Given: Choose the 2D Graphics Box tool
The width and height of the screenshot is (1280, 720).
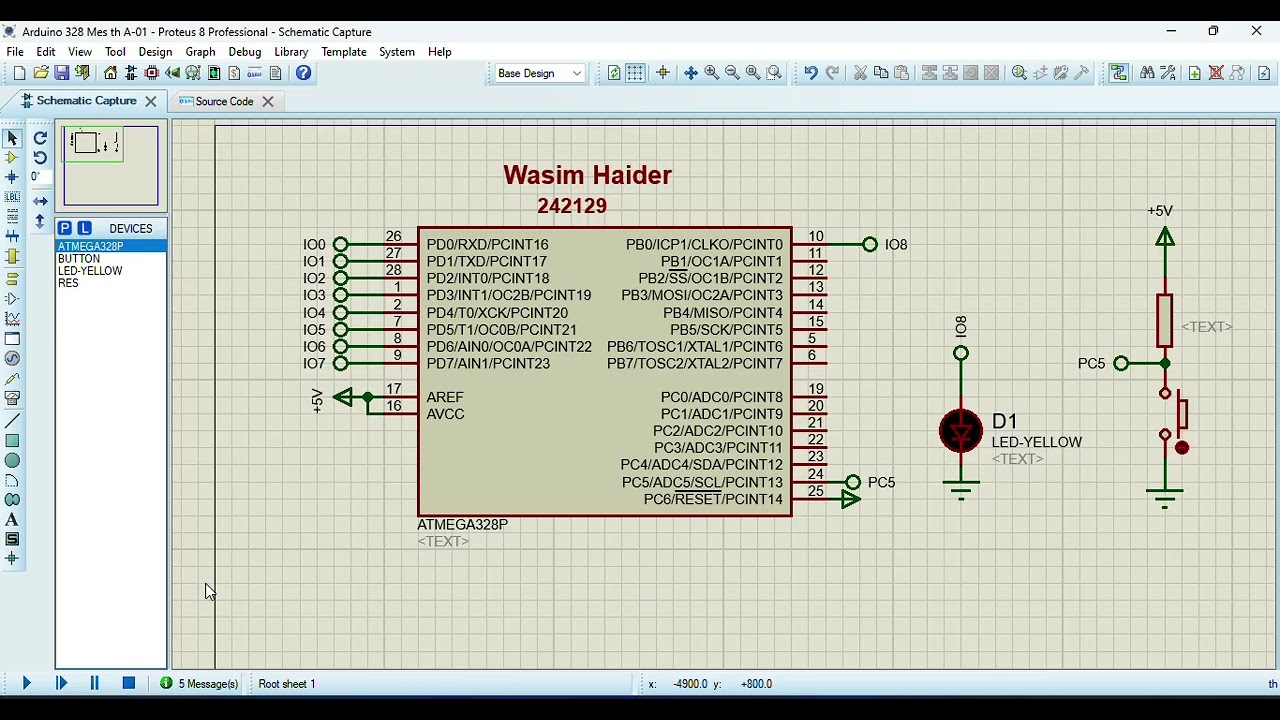Looking at the screenshot, I should pos(12,441).
